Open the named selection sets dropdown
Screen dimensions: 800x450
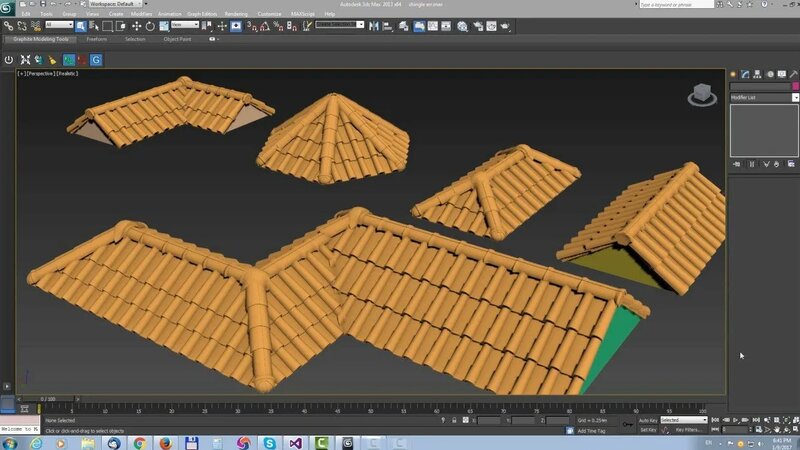coord(339,25)
